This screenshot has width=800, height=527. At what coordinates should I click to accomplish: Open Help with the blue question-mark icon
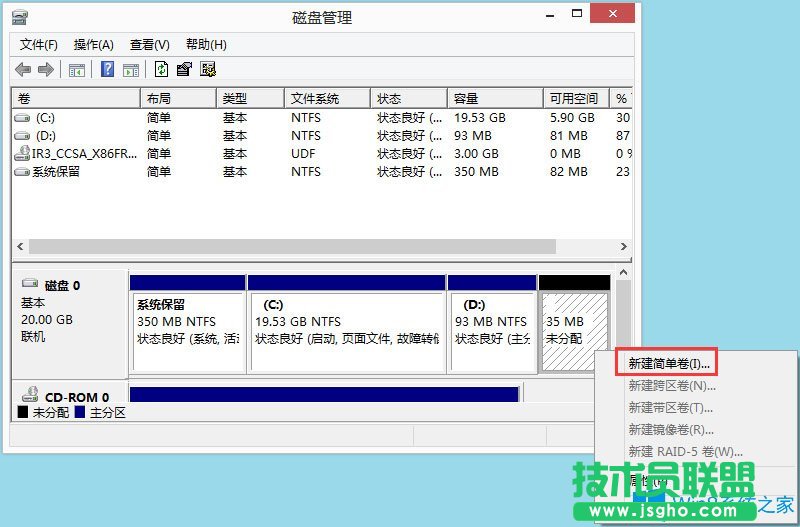[x=107, y=69]
